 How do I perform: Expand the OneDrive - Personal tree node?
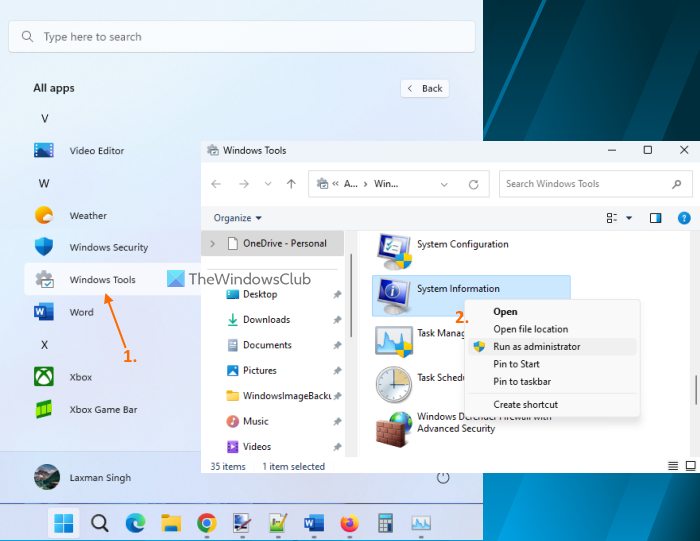[x=210, y=243]
